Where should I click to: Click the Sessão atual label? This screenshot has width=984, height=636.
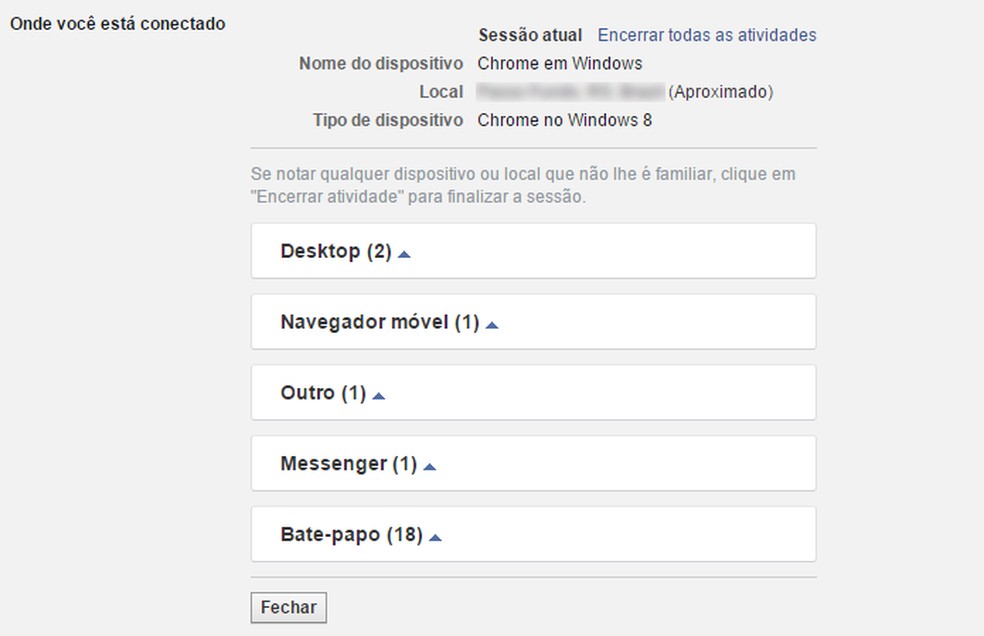(x=530, y=35)
